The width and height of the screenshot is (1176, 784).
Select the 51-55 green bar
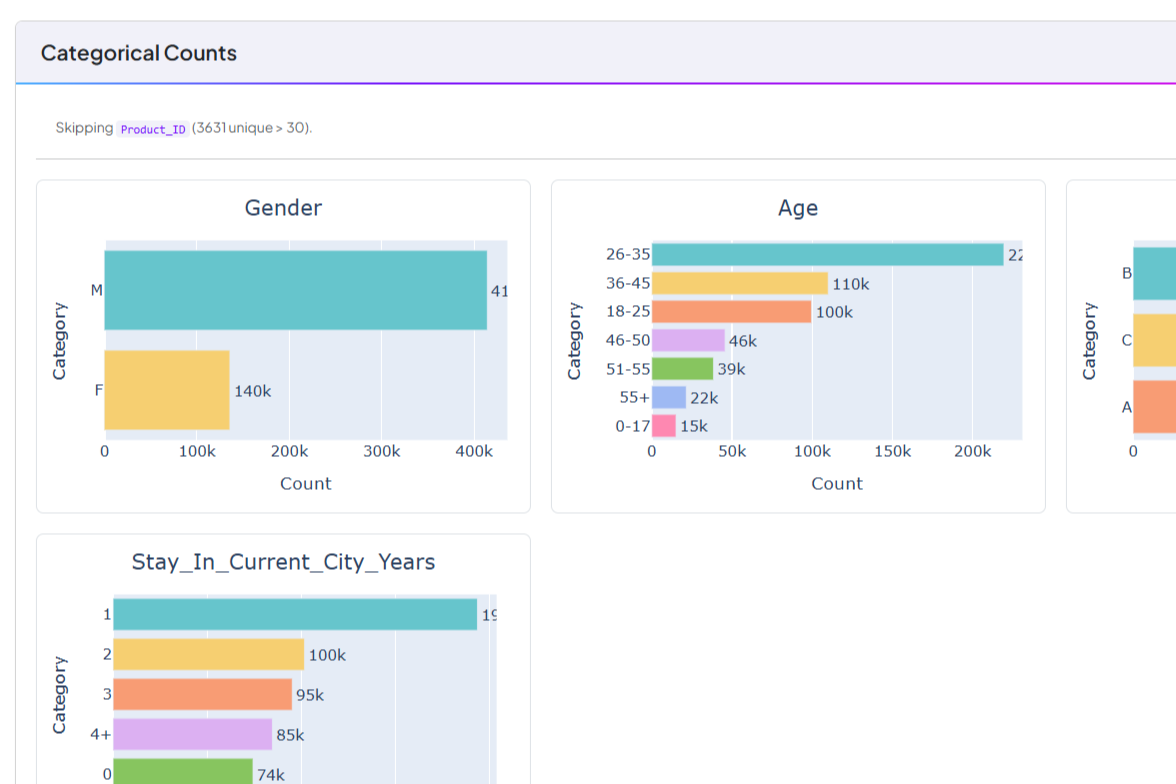[x=682, y=368]
